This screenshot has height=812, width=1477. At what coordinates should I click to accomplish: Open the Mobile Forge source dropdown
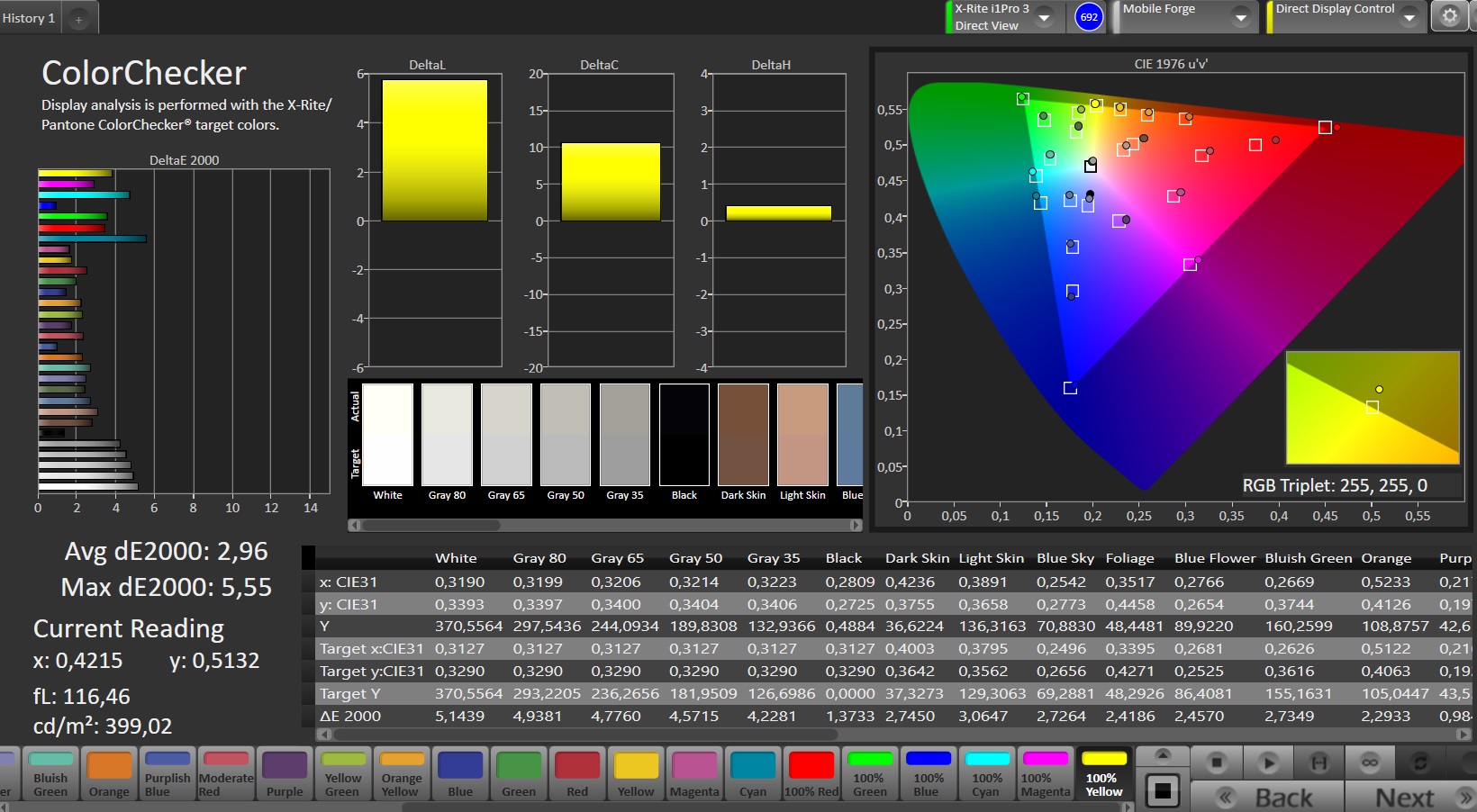[x=1240, y=17]
